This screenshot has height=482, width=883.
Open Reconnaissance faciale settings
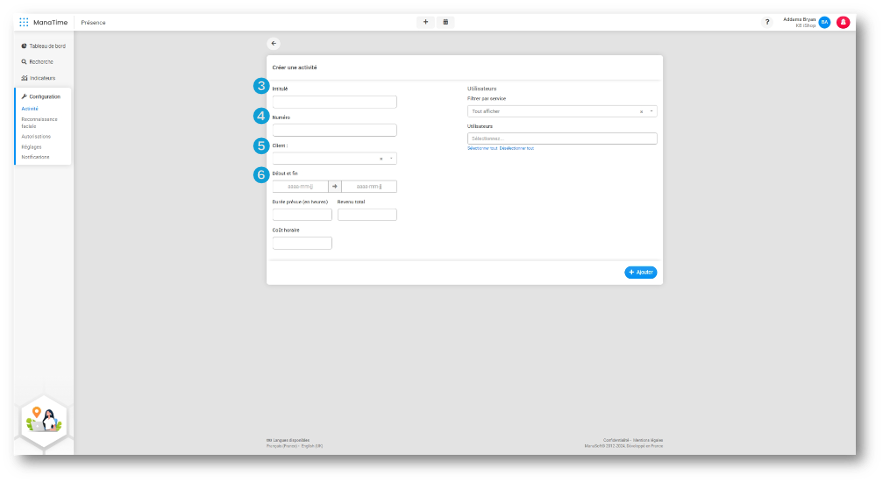pyautogui.click(x=39, y=123)
